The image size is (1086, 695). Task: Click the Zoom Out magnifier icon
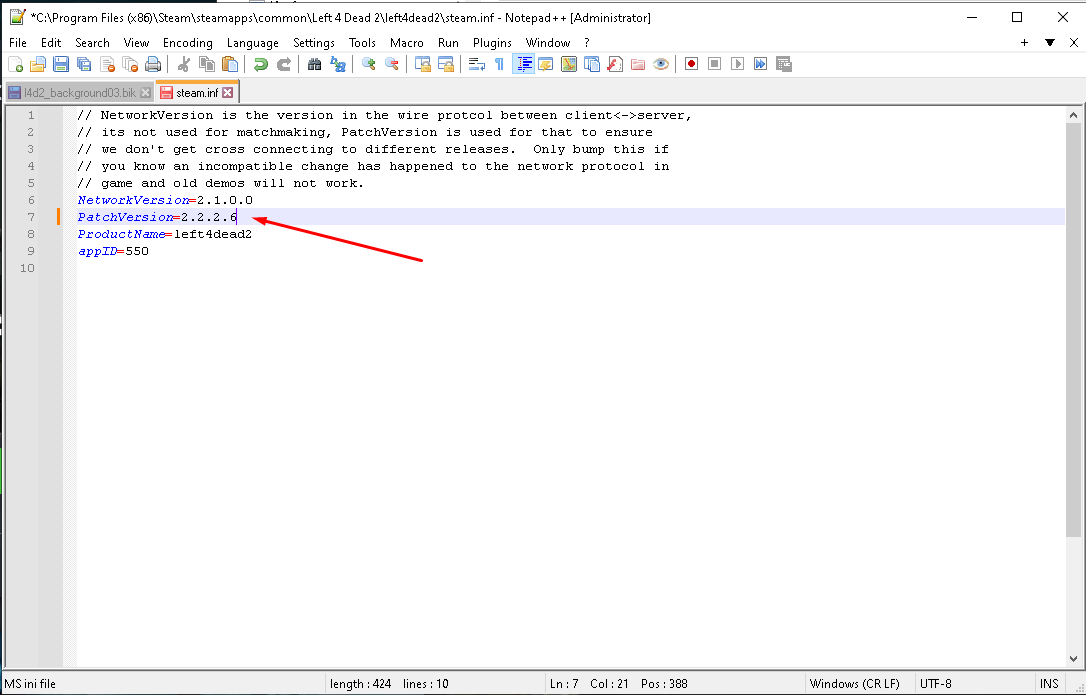391,64
